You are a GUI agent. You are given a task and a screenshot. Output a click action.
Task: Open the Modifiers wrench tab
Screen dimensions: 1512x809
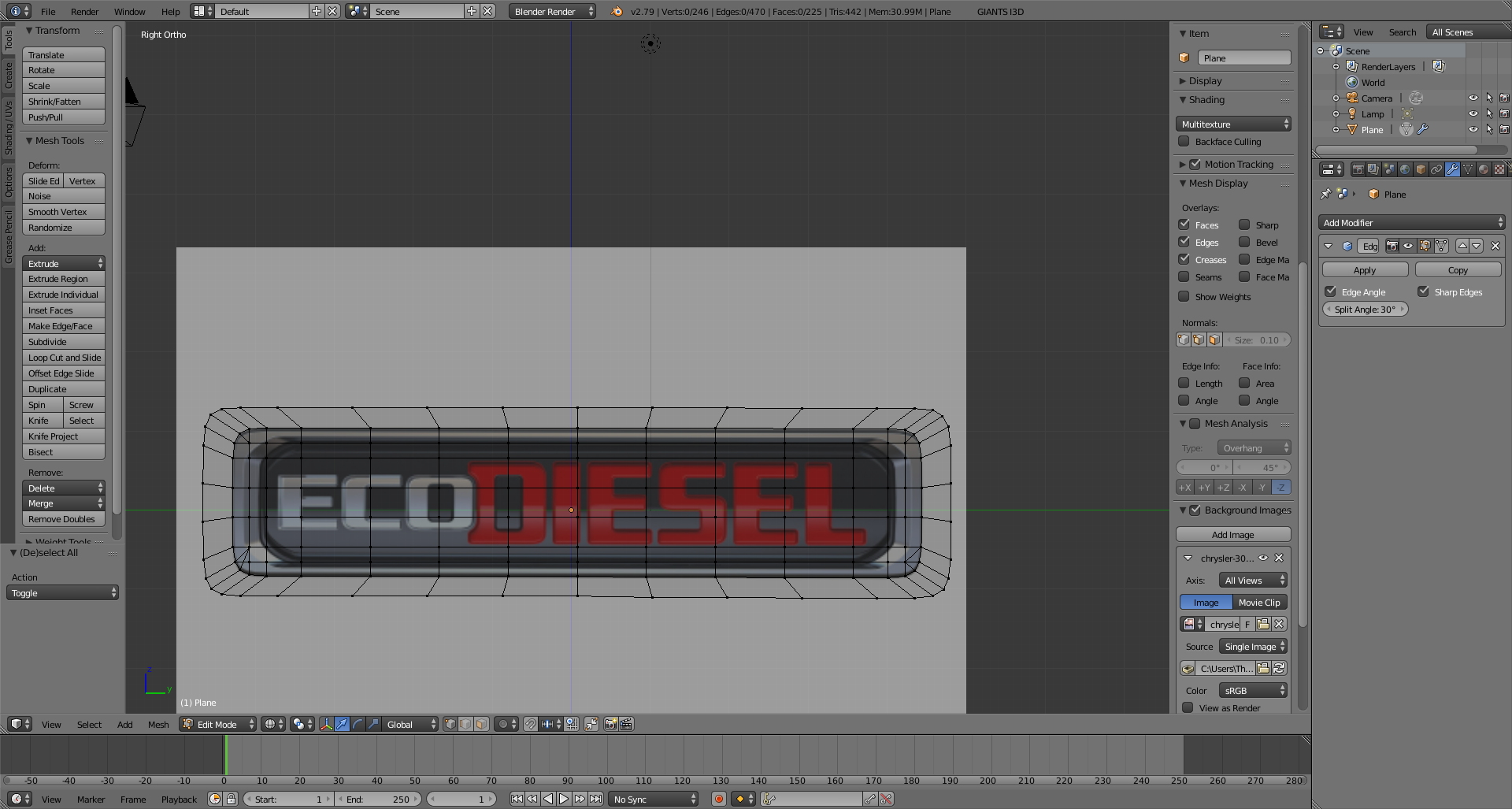tap(1452, 169)
